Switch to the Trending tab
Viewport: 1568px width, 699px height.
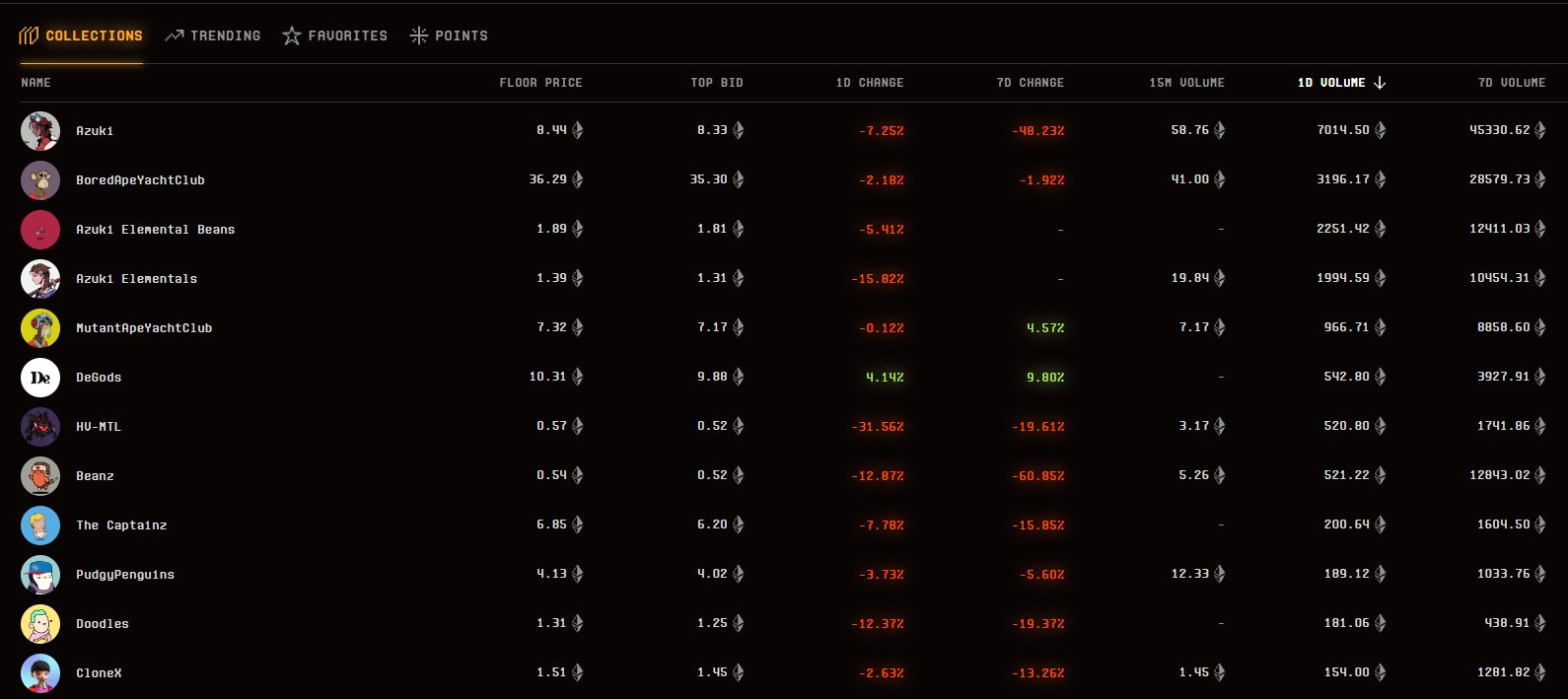(x=213, y=35)
